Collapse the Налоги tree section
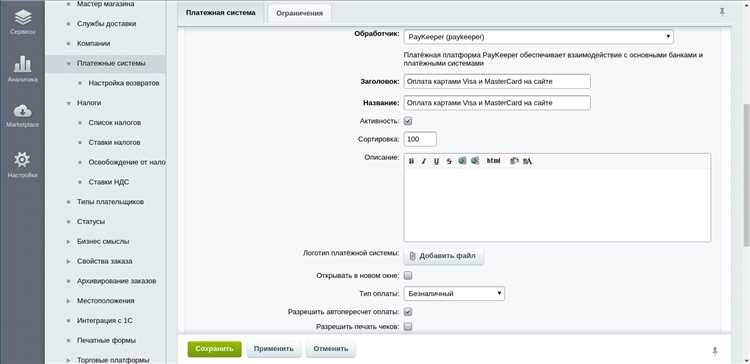This screenshot has width=750, height=364. [x=68, y=103]
